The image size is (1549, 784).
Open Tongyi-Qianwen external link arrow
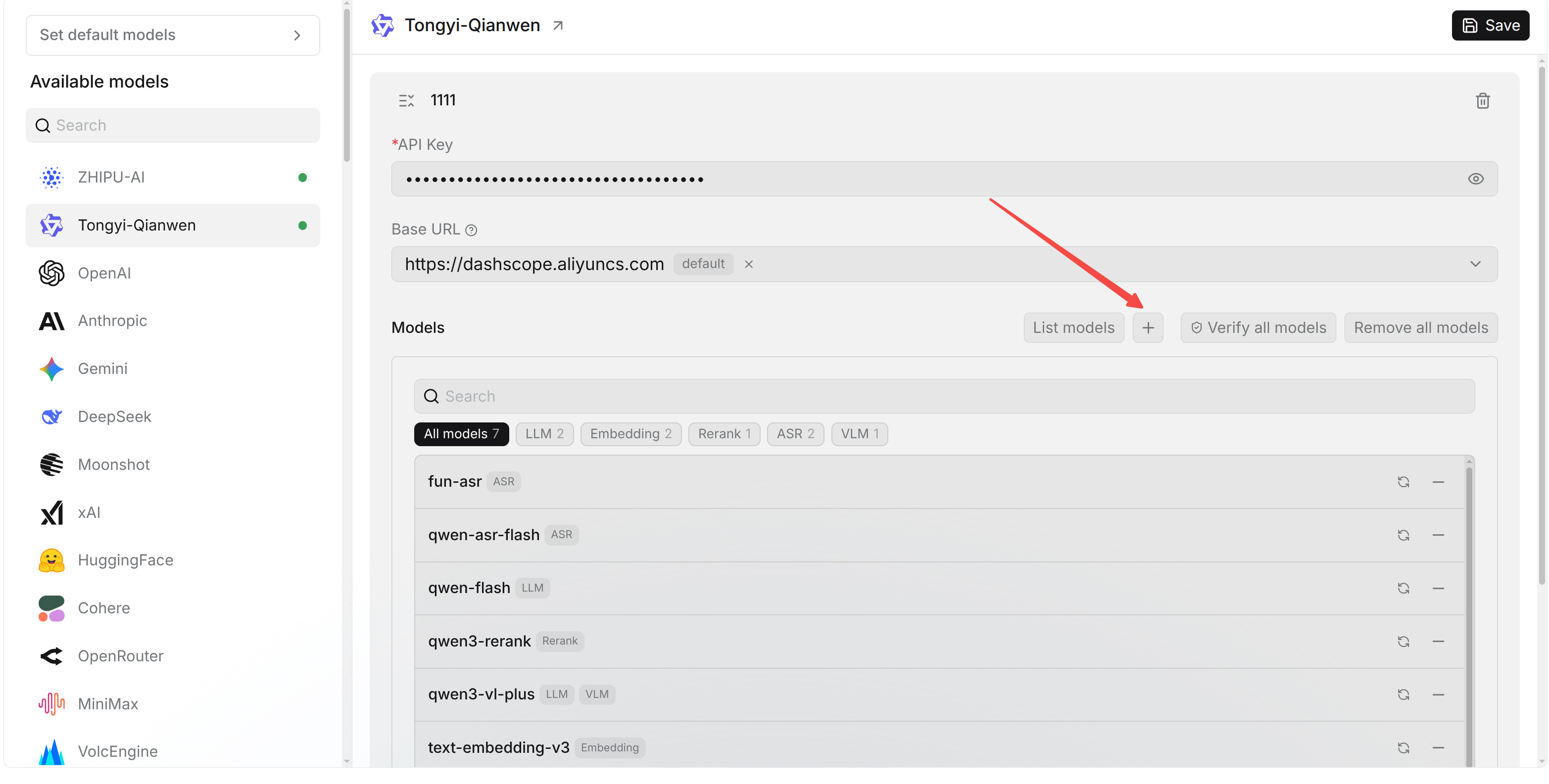[558, 25]
